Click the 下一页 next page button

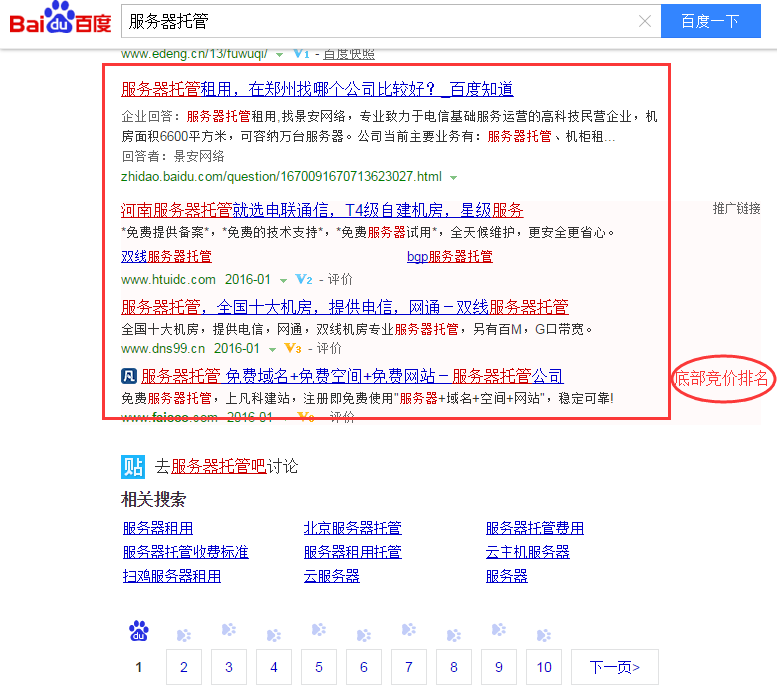[x=615, y=667]
